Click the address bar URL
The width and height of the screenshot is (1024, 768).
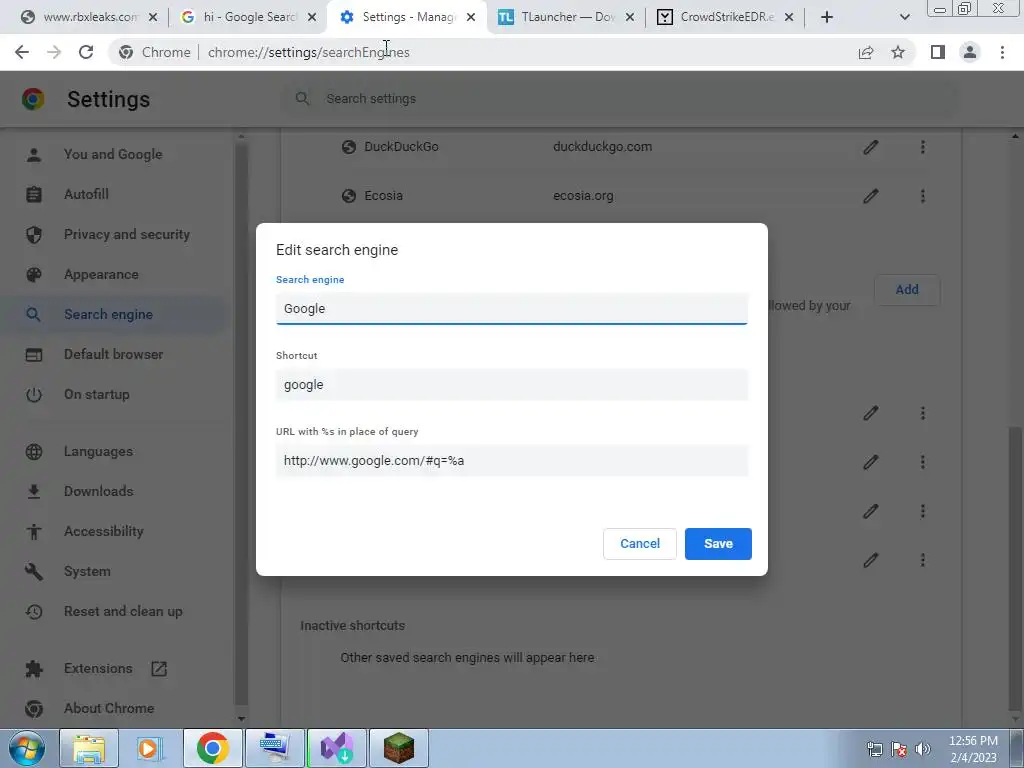click(x=308, y=52)
